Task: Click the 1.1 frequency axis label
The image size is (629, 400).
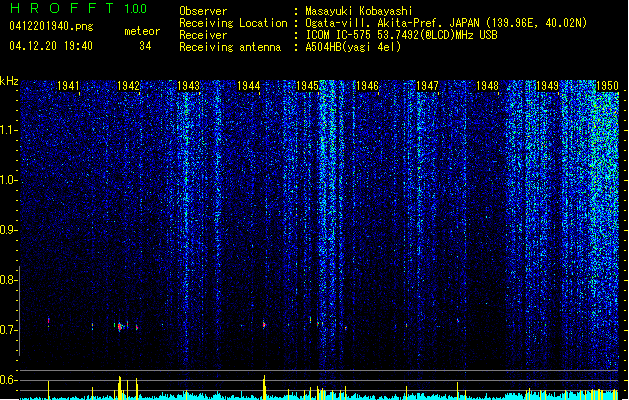Action: pos(8,130)
